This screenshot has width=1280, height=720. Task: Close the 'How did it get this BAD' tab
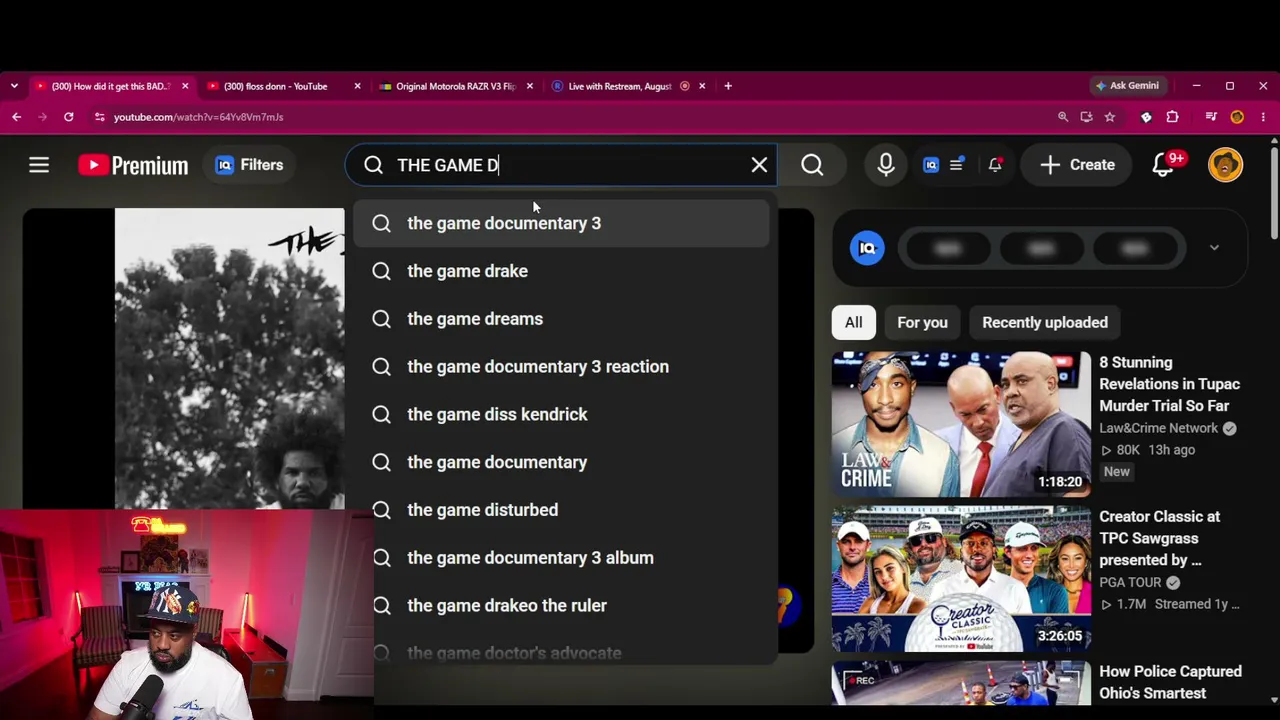point(185,86)
